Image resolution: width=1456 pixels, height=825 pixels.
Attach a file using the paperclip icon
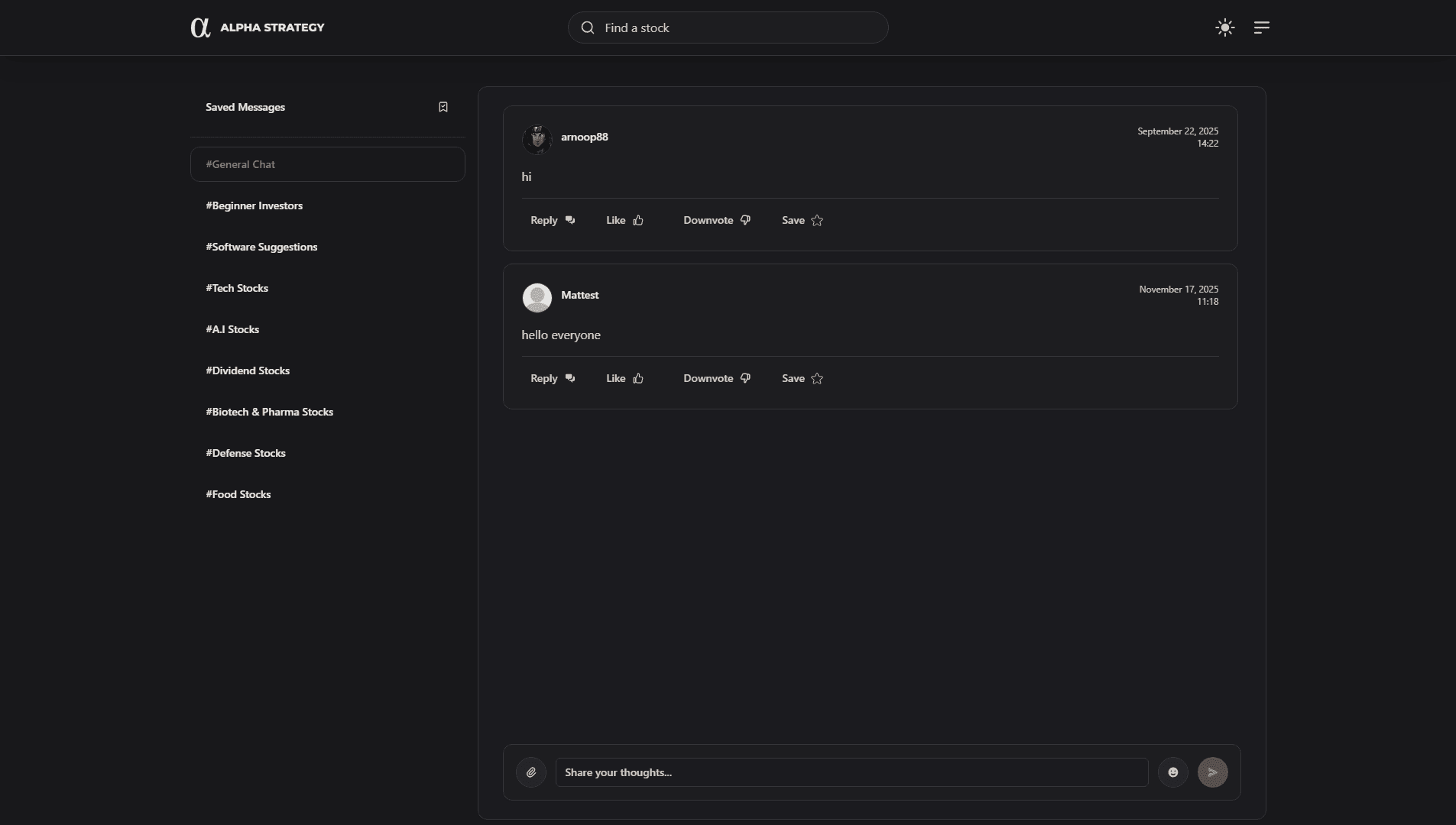(x=530, y=772)
